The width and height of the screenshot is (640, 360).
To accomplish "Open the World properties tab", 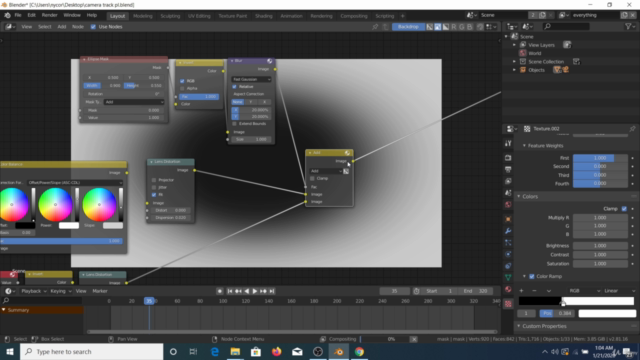I will pyautogui.click(x=508, y=204).
